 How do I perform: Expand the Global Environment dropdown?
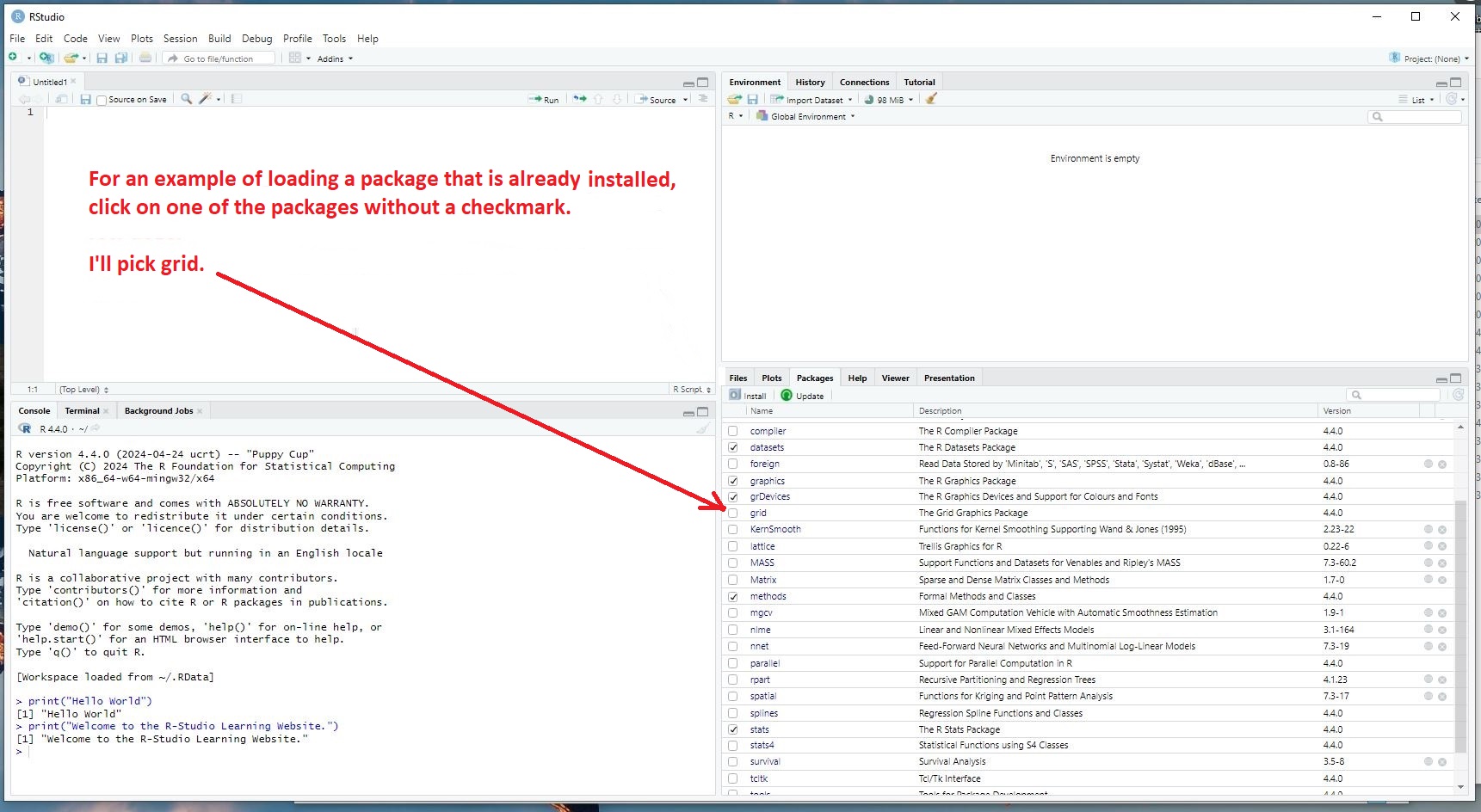tap(807, 116)
